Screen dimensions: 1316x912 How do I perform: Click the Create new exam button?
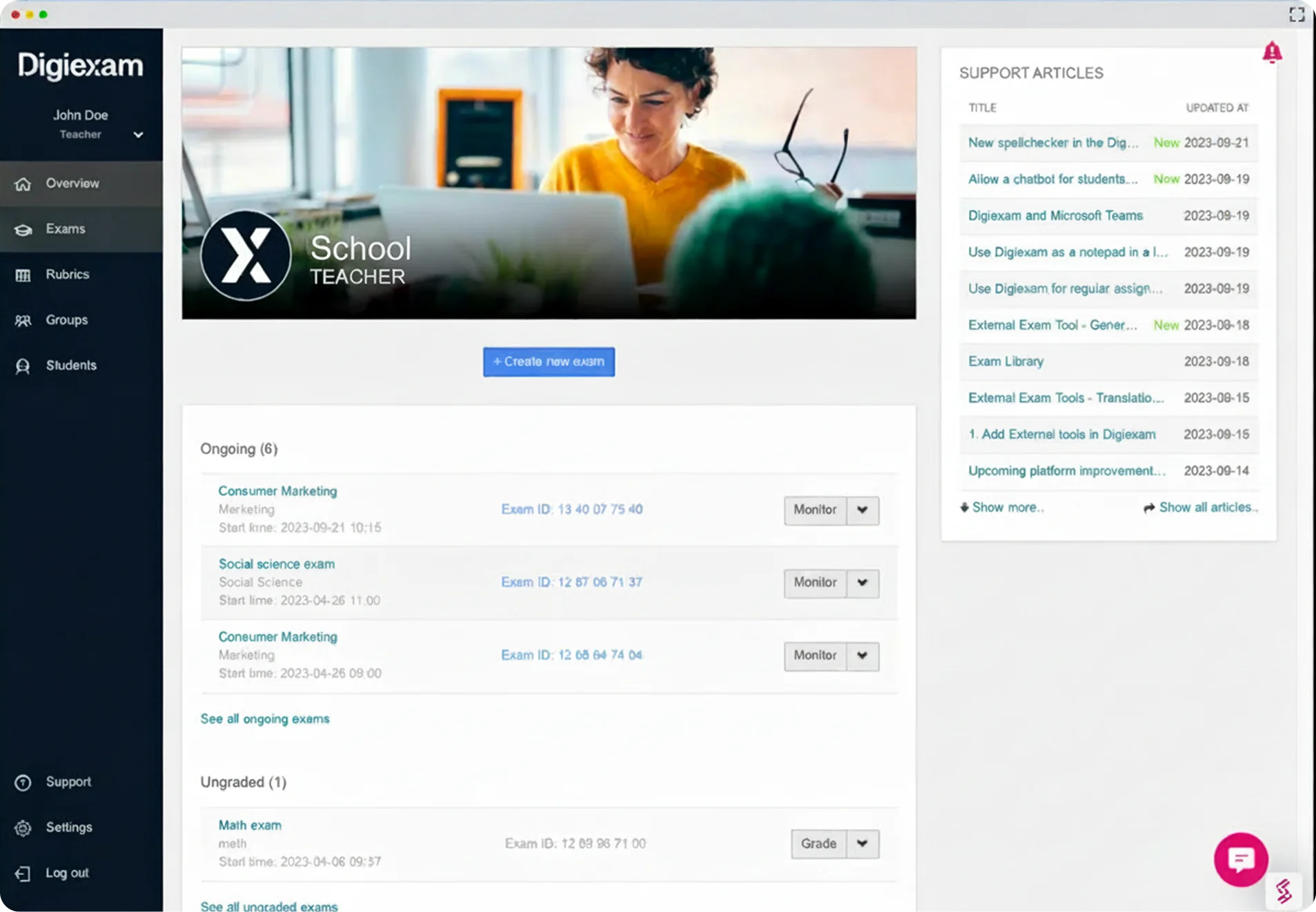[549, 361]
